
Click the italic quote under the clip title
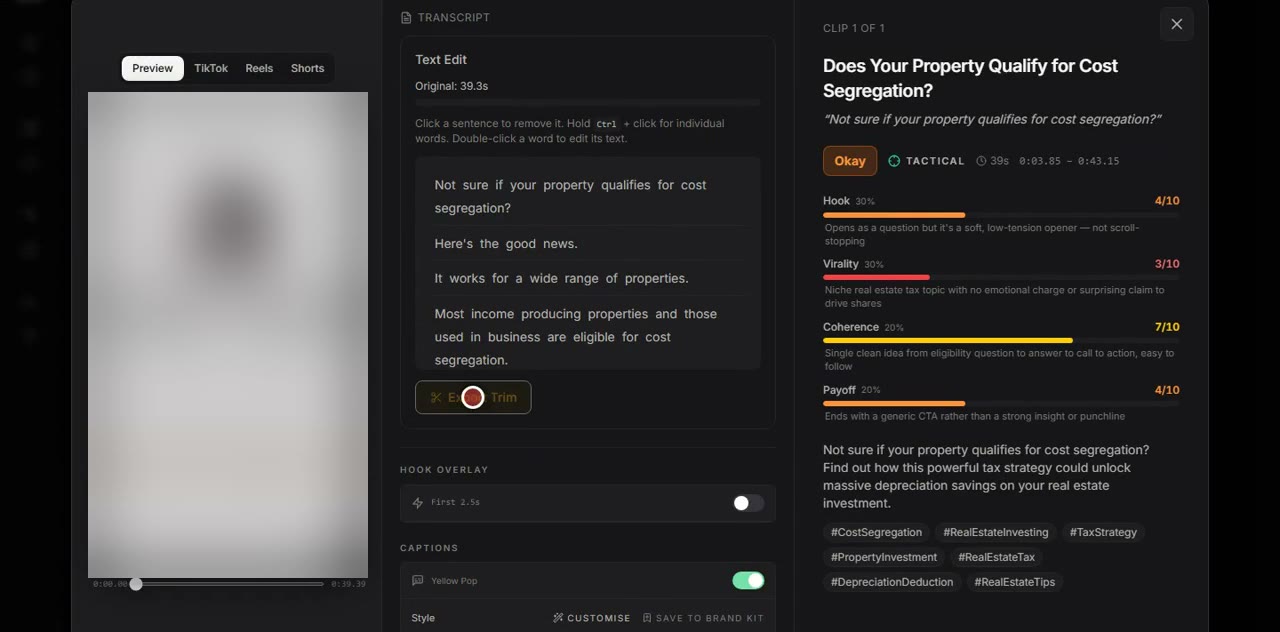(x=992, y=119)
